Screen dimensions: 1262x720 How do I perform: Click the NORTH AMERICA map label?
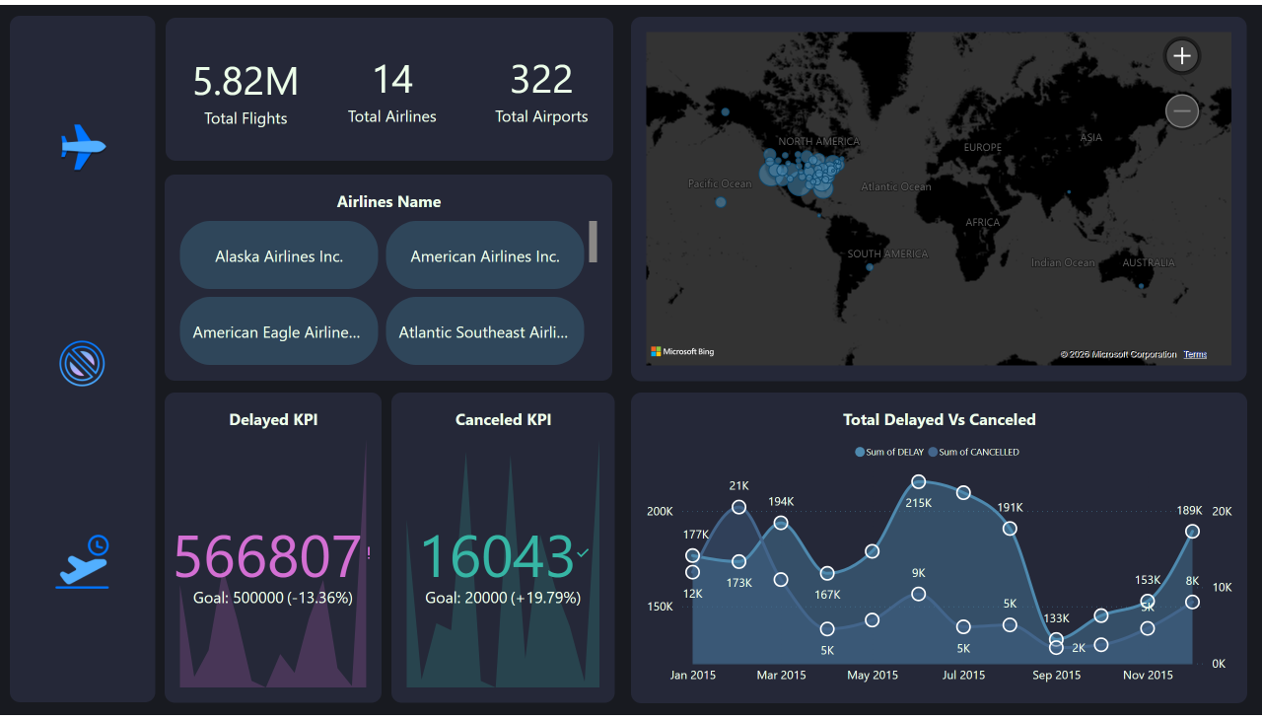point(819,142)
